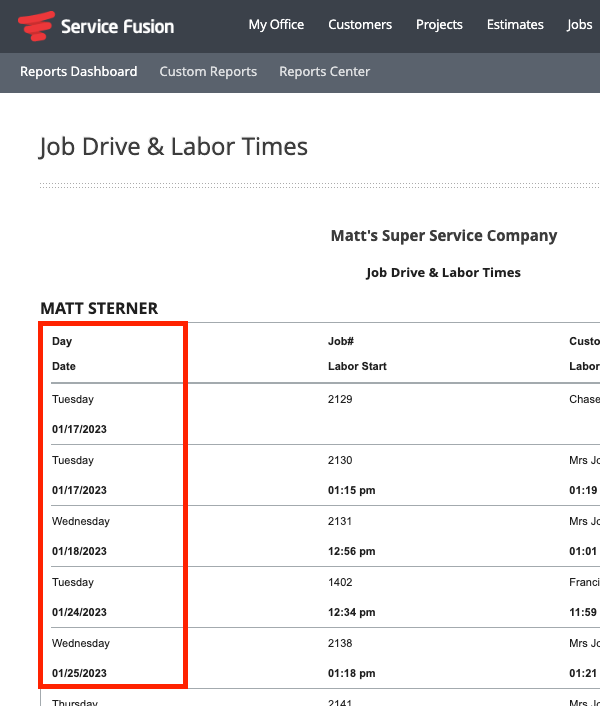Click the Labor Start column header
600x706 pixels.
tap(357, 366)
